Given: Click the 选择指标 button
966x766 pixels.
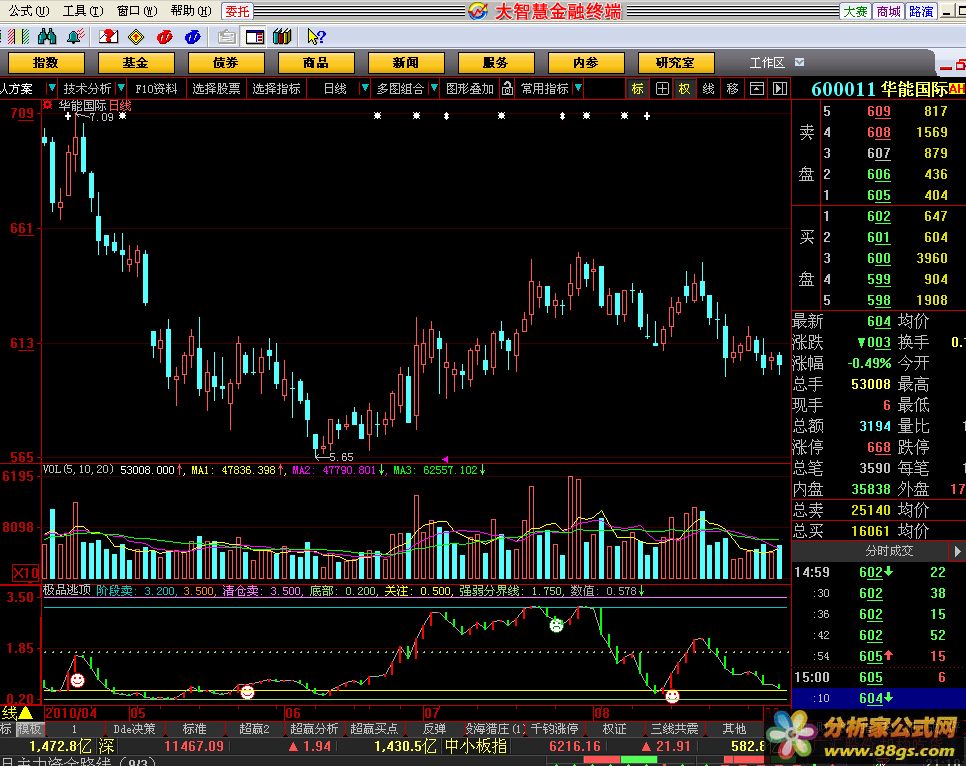Looking at the screenshot, I should coord(276,89).
